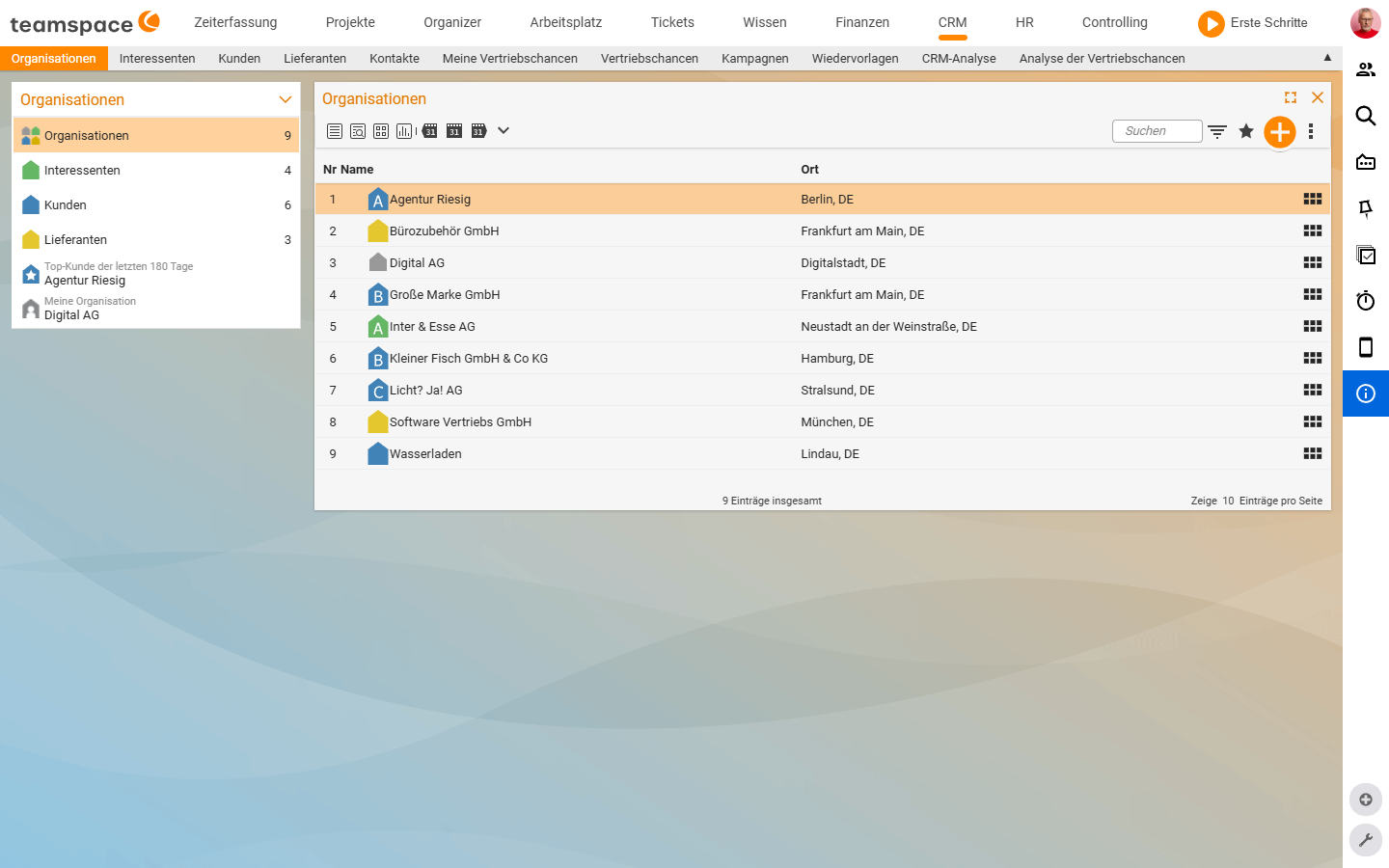
Task: Open the pin sidebar icon
Action: (x=1366, y=208)
